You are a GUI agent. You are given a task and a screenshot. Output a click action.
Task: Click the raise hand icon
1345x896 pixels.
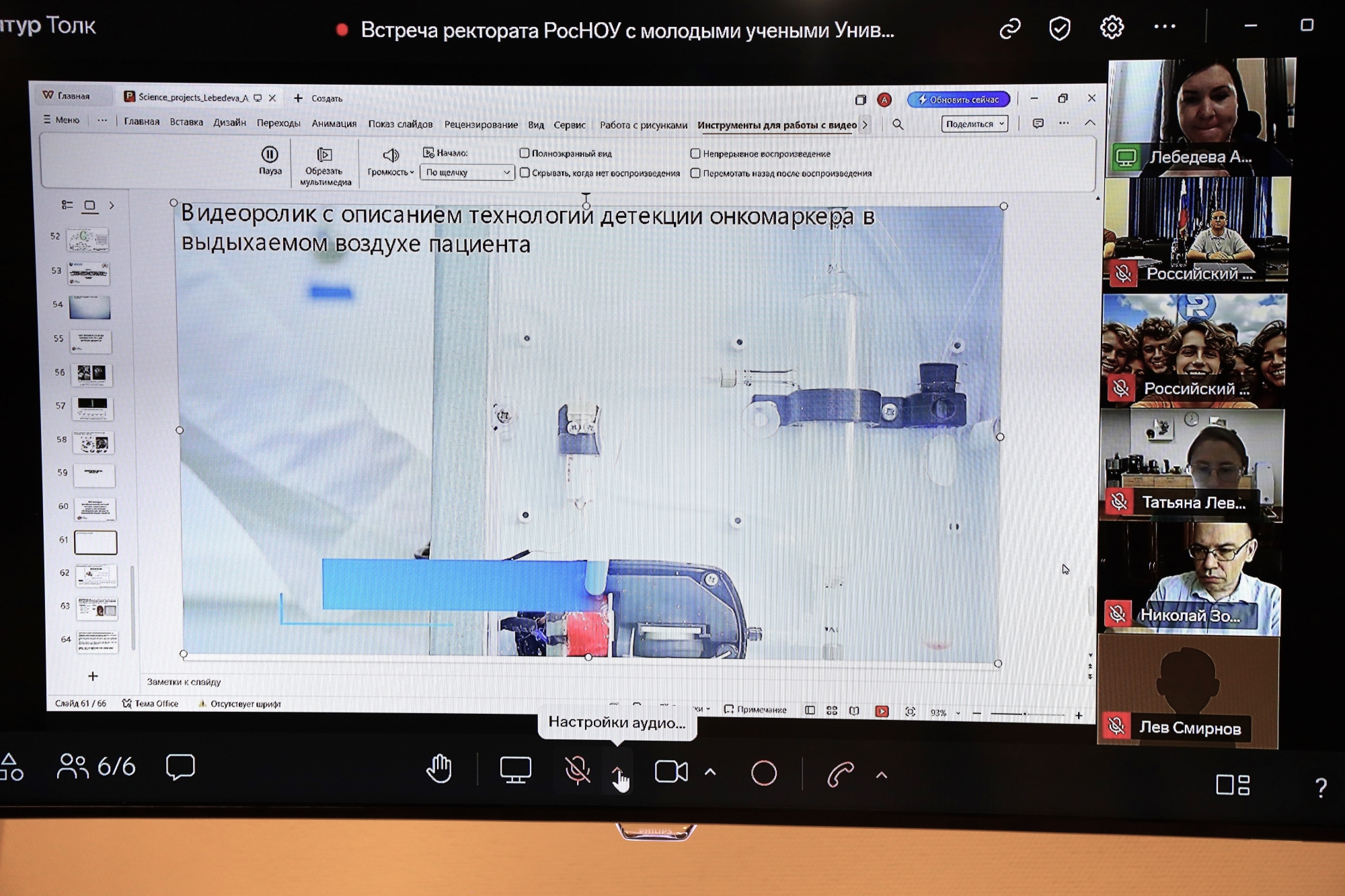pyautogui.click(x=439, y=769)
